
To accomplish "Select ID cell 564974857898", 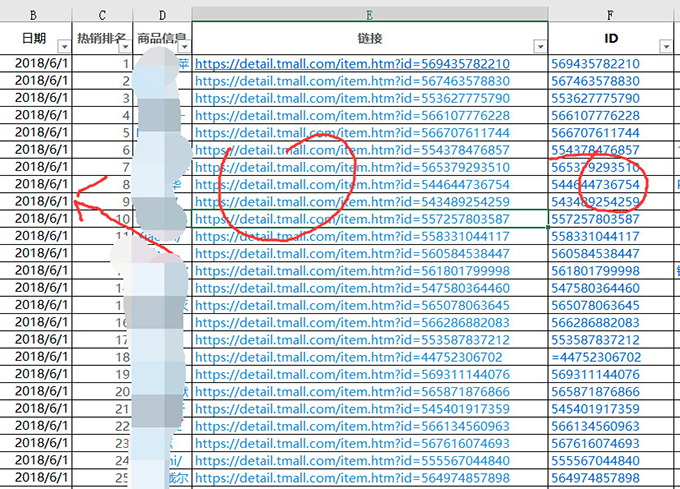I will pos(611,478).
